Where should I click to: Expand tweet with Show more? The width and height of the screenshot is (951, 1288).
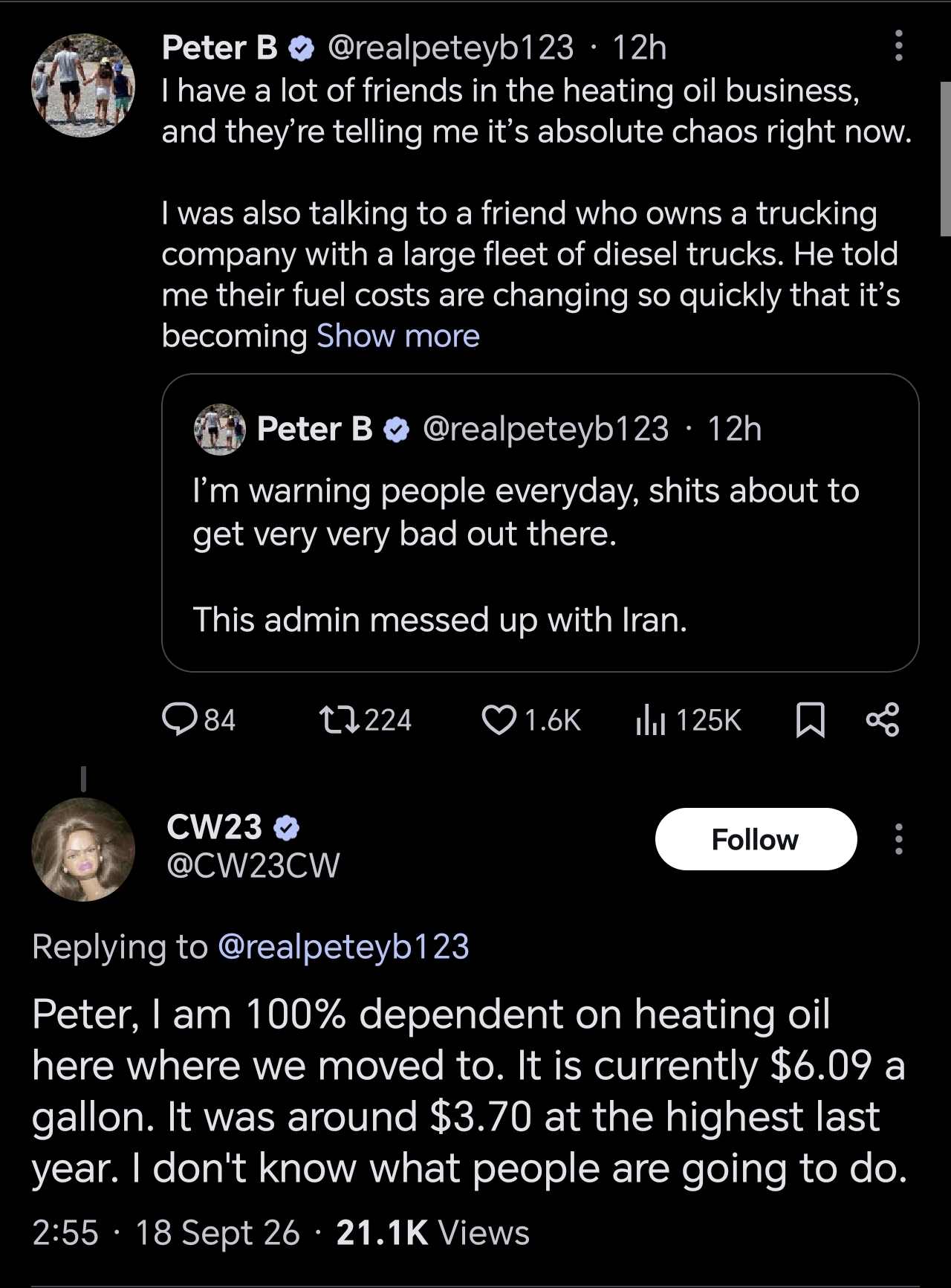[x=398, y=336]
